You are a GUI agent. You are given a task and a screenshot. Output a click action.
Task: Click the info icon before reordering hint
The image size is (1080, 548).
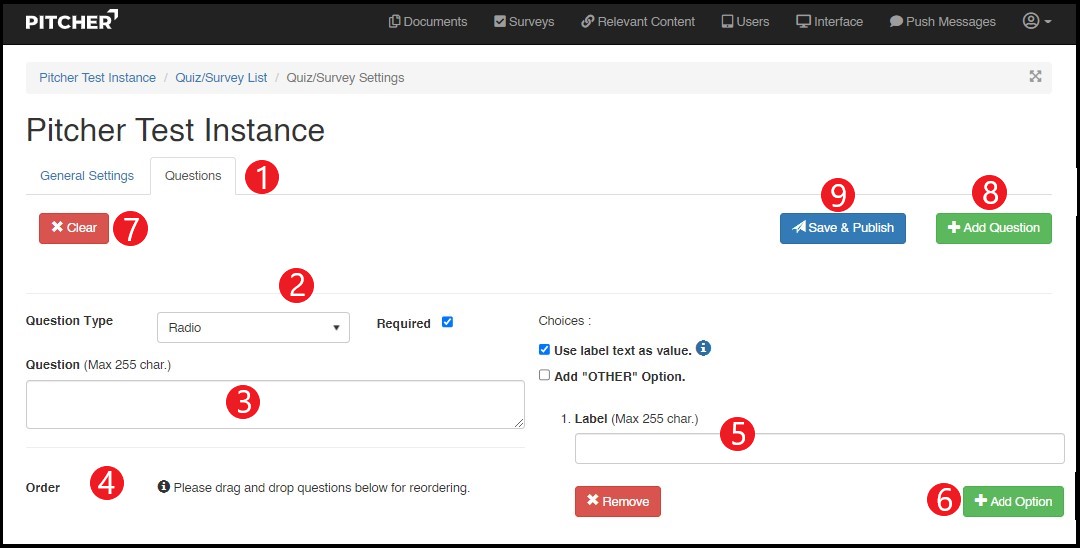tap(164, 488)
